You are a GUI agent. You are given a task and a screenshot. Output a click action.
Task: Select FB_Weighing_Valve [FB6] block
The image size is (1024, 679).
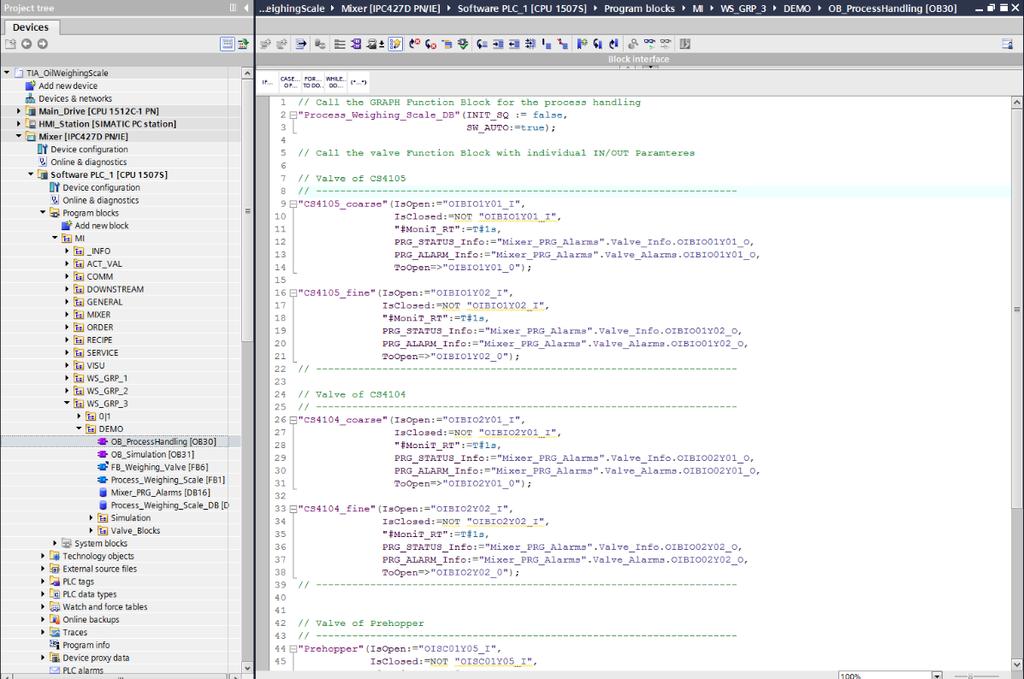159,467
